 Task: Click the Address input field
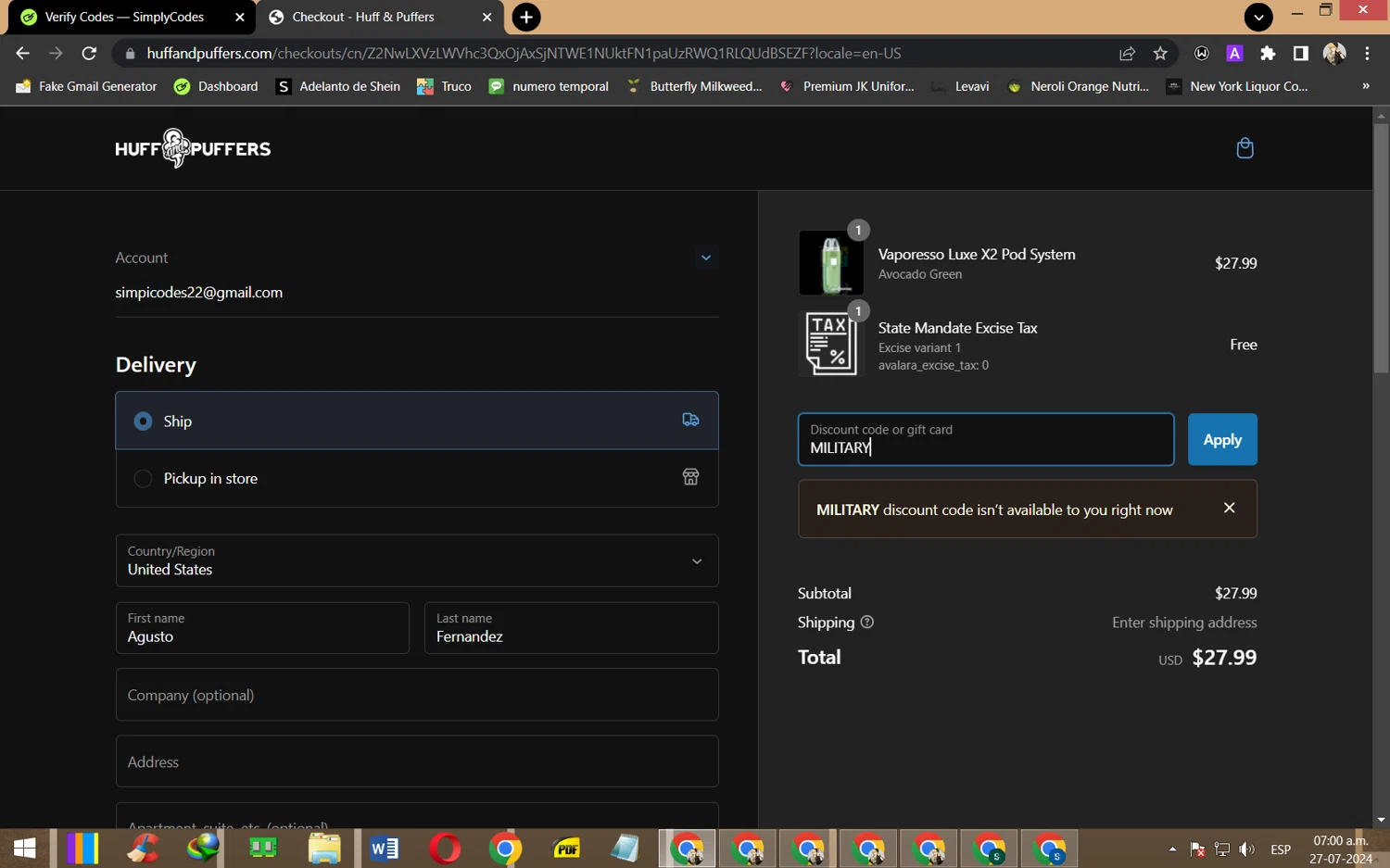[x=417, y=761]
